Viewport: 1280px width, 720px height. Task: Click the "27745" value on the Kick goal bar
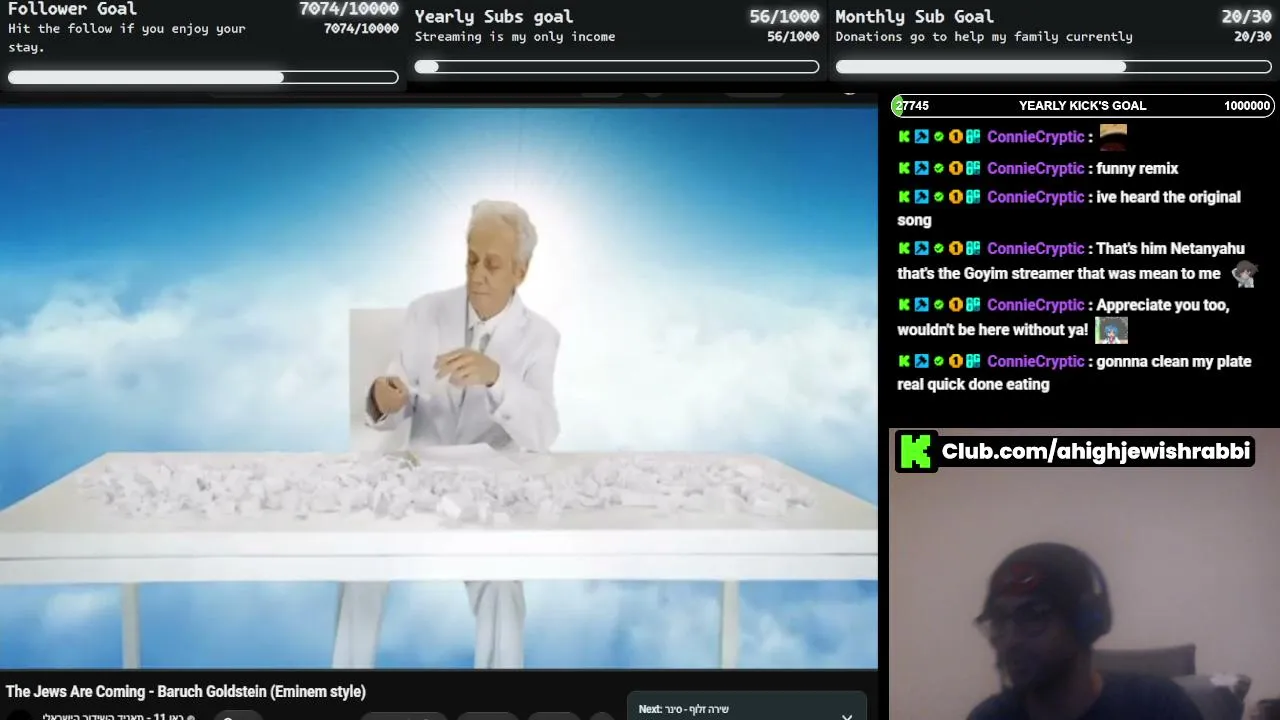tap(912, 106)
